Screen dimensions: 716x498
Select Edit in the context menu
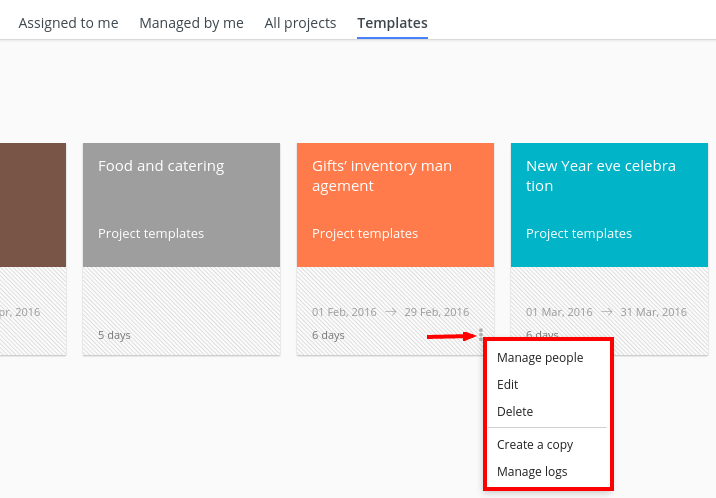[x=507, y=384]
